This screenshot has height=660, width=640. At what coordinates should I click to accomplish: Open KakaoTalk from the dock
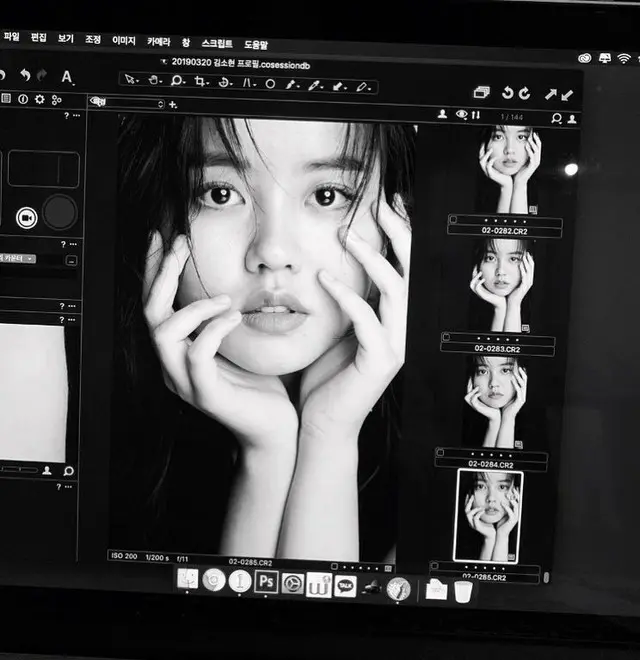click(x=345, y=585)
